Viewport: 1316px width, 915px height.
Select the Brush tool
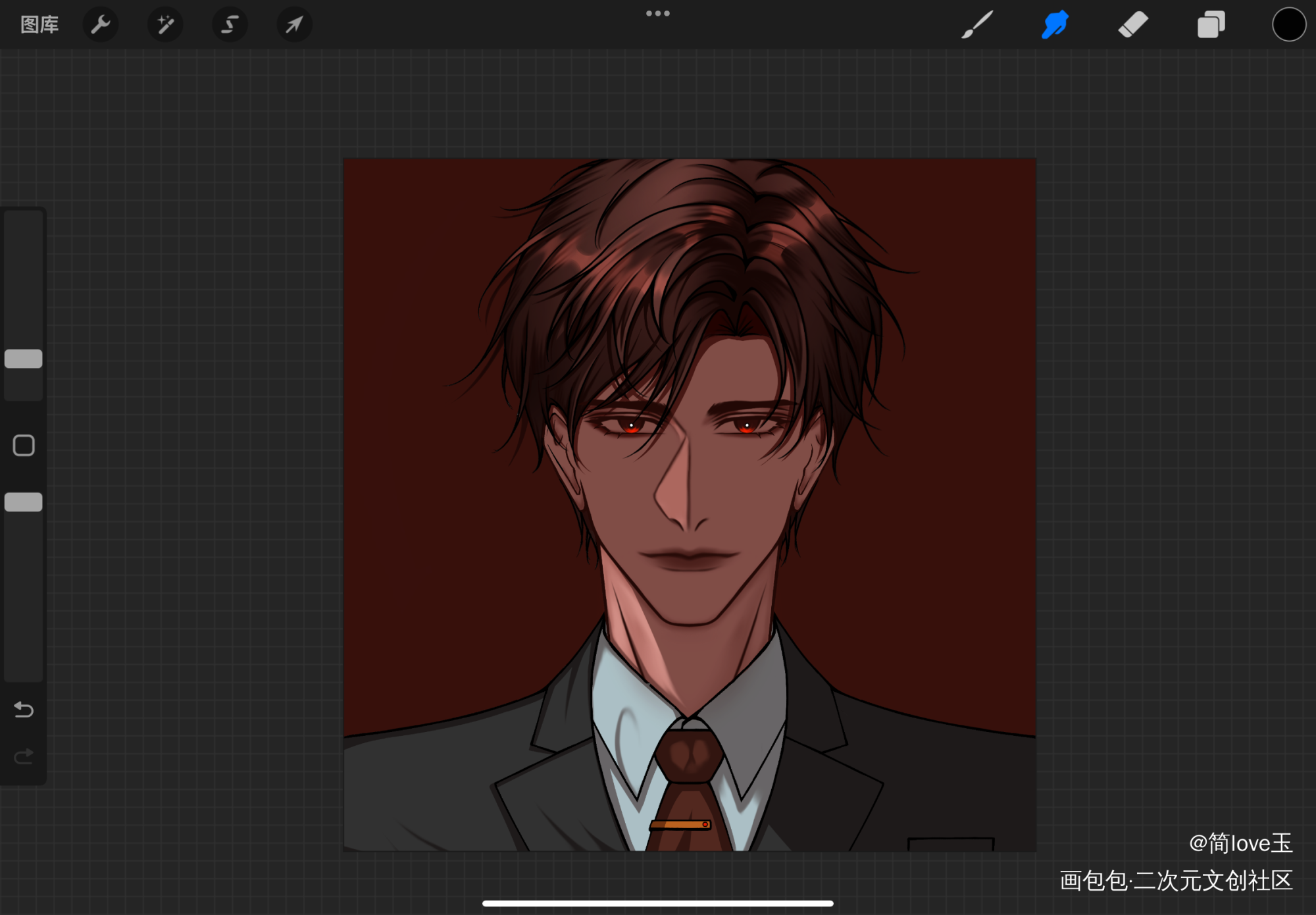[977, 25]
